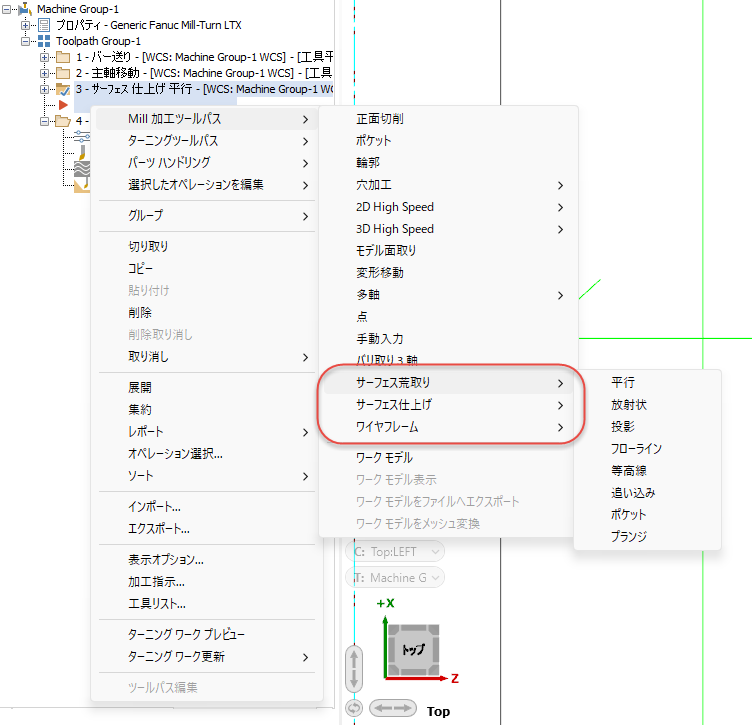752x725 pixels.
Task: Click the Toolpath Group-1 grid icon
Action: 44,41
